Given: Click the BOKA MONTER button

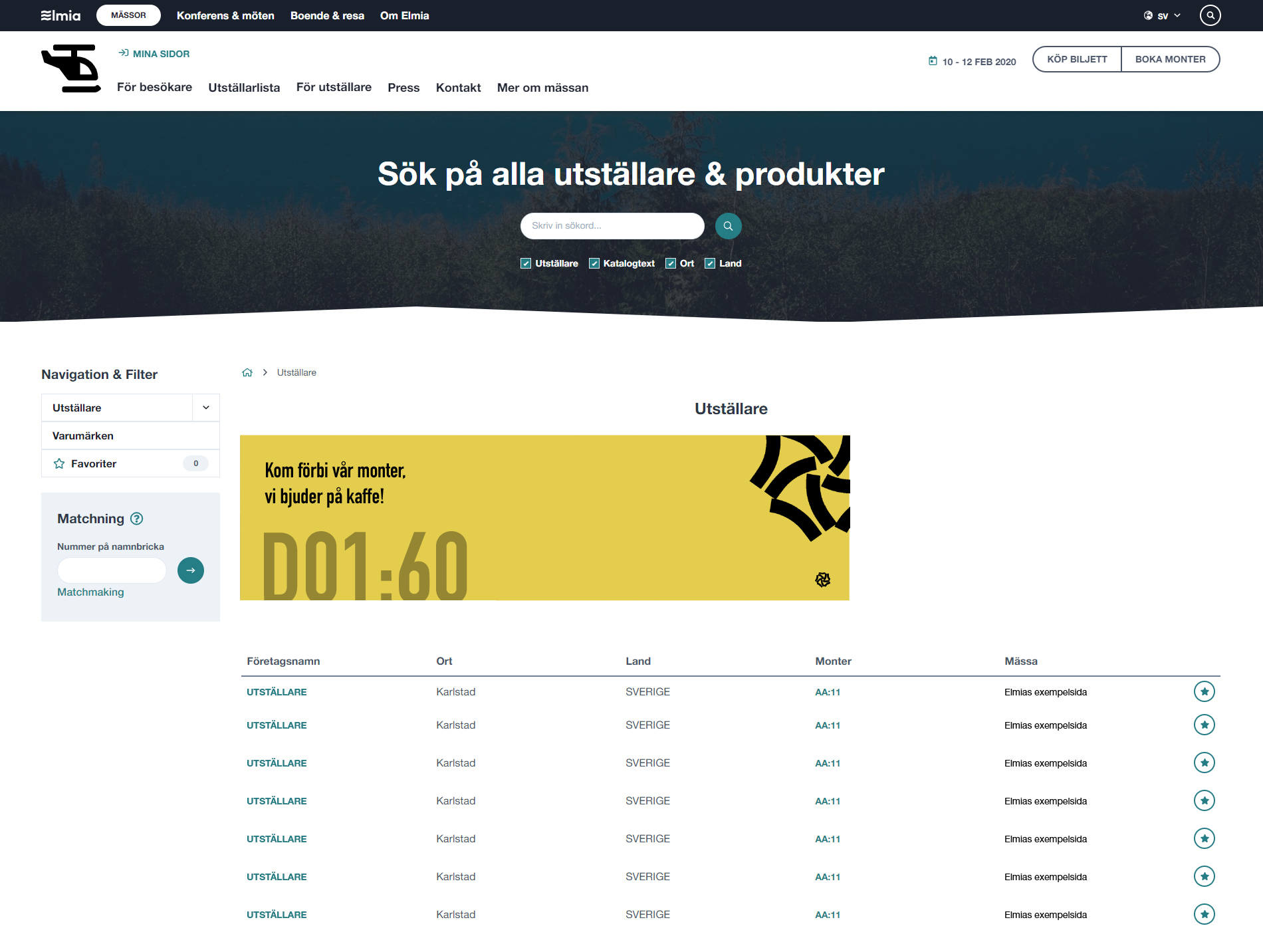Looking at the screenshot, I should pyautogui.click(x=1170, y=59).
